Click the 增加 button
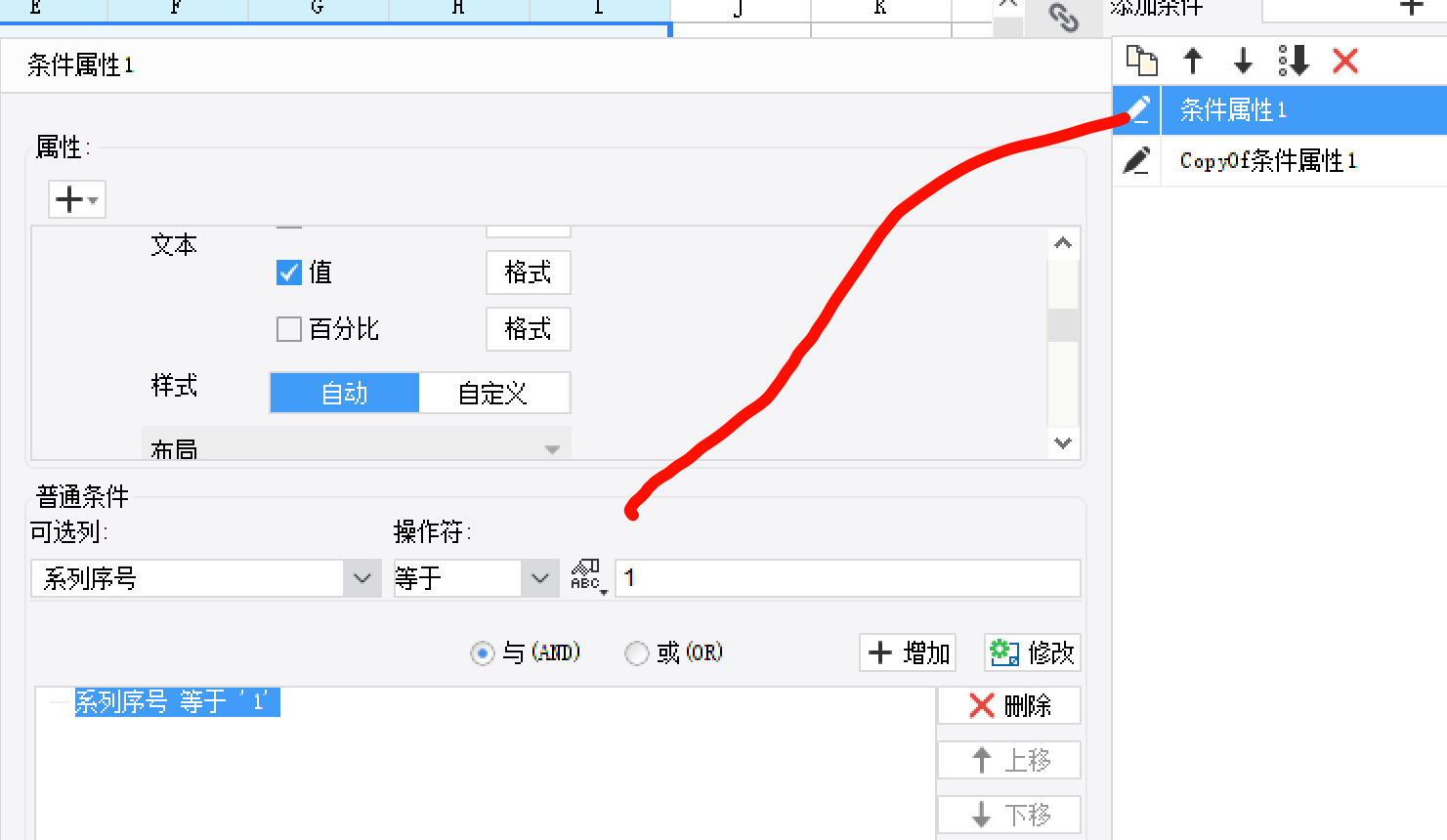The height and width of the screenshot is (840, 1447). pyautogui.click(x=908, y=652)
